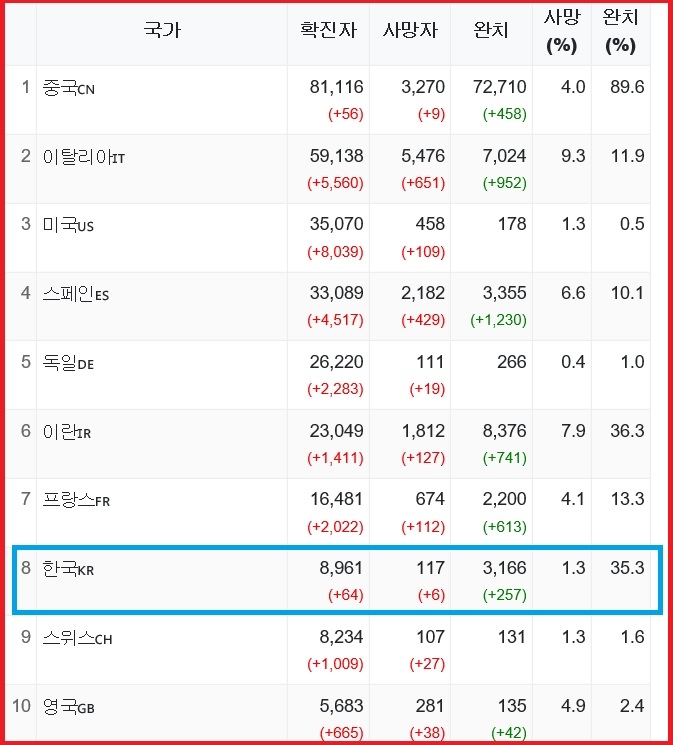Open the 프랑스 FR country link
This screenshot has height=745, width=673.
point(76,500)
